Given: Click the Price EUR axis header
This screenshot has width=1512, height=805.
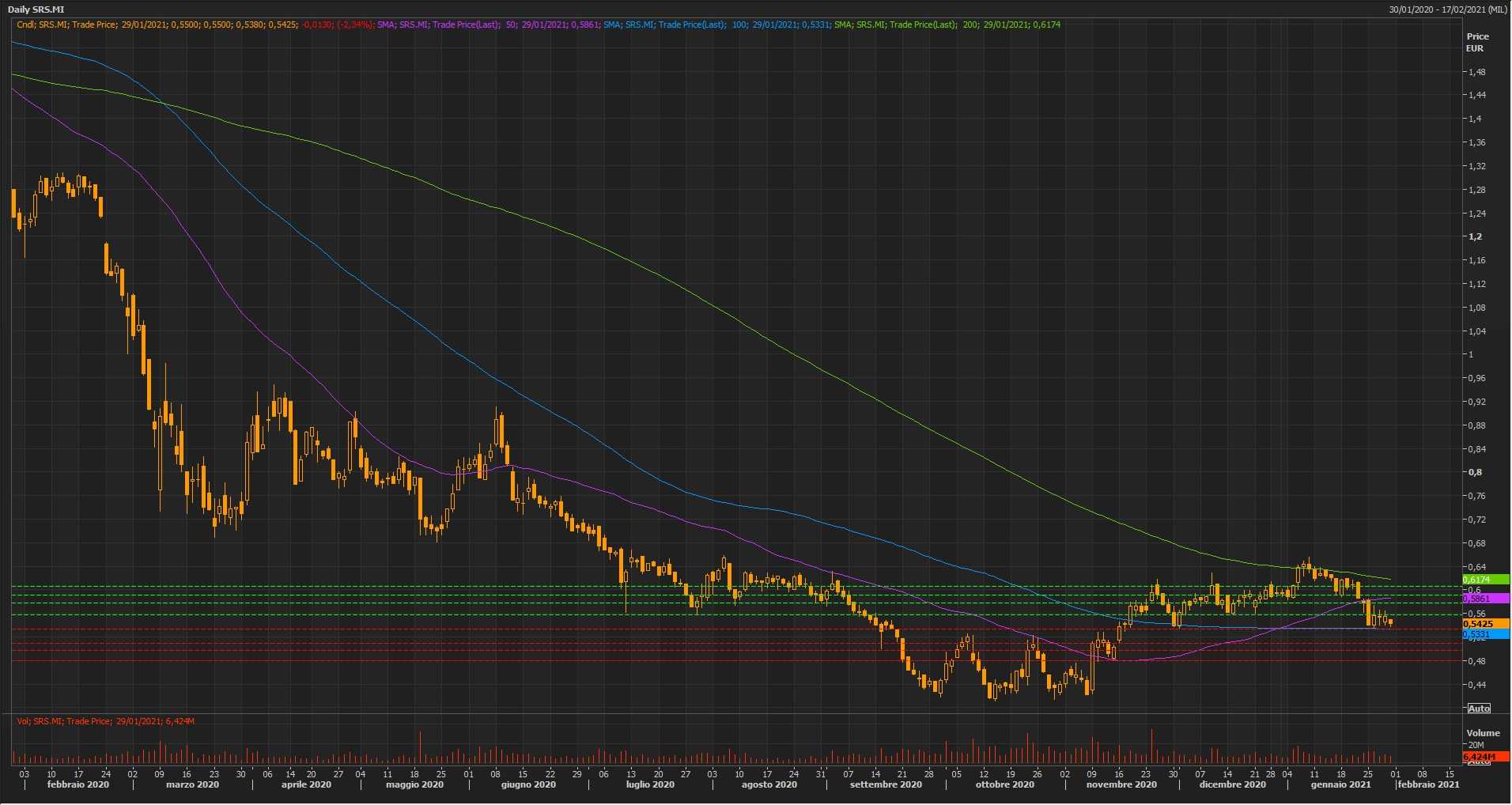Looking at the screenshot, I should point(1477,42).
